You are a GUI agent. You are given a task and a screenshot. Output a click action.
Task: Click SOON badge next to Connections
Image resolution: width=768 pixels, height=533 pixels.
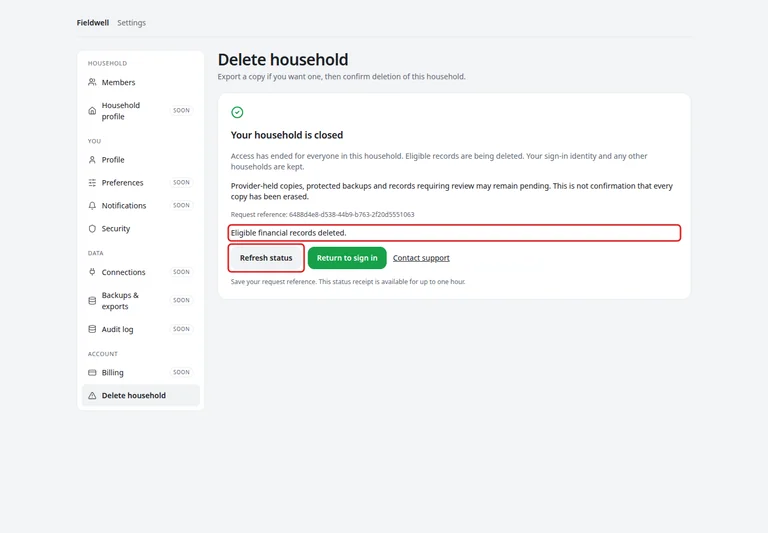click(181, 272)
